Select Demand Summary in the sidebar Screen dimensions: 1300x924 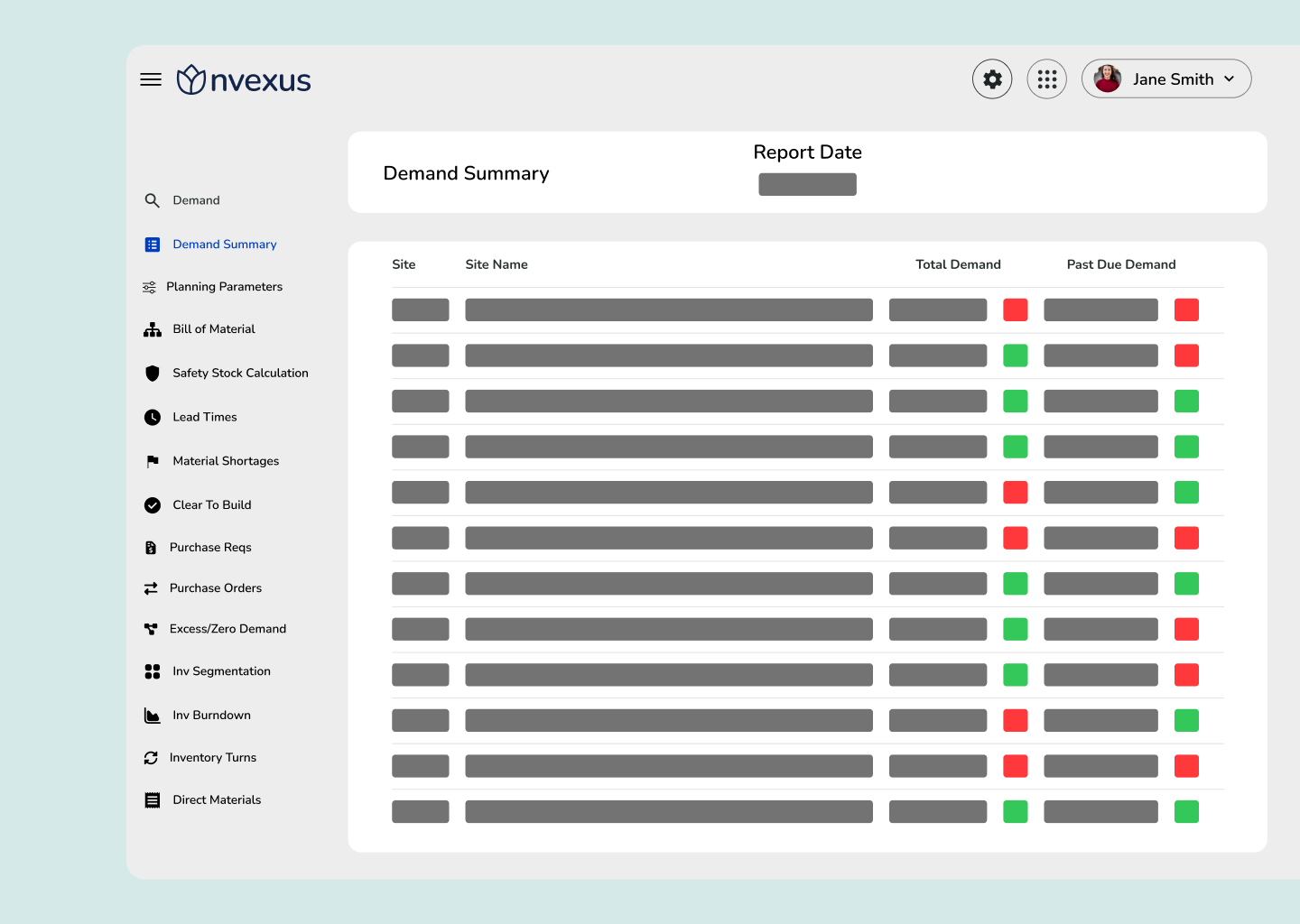[x=225, y=245]
